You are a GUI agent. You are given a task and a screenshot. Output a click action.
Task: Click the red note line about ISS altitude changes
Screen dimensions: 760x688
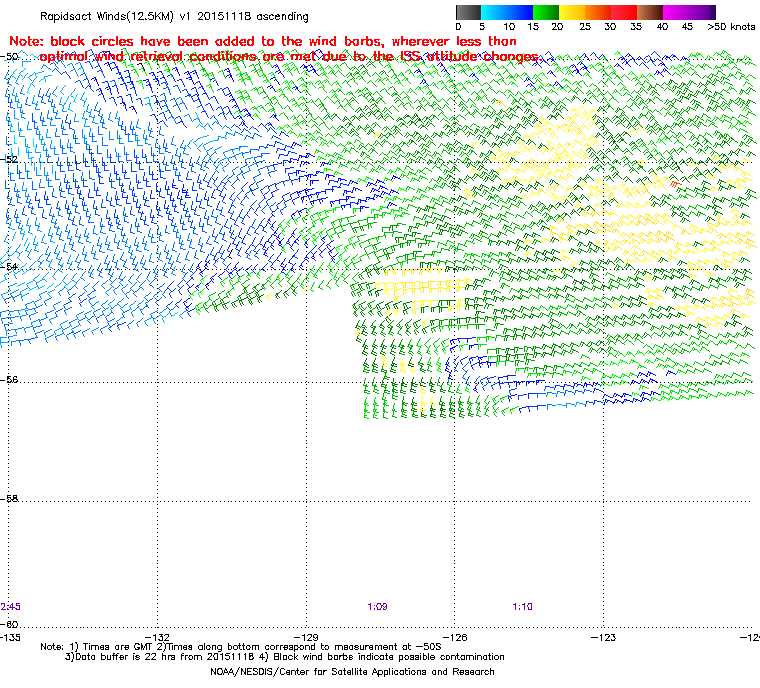(x=289, y=57)
